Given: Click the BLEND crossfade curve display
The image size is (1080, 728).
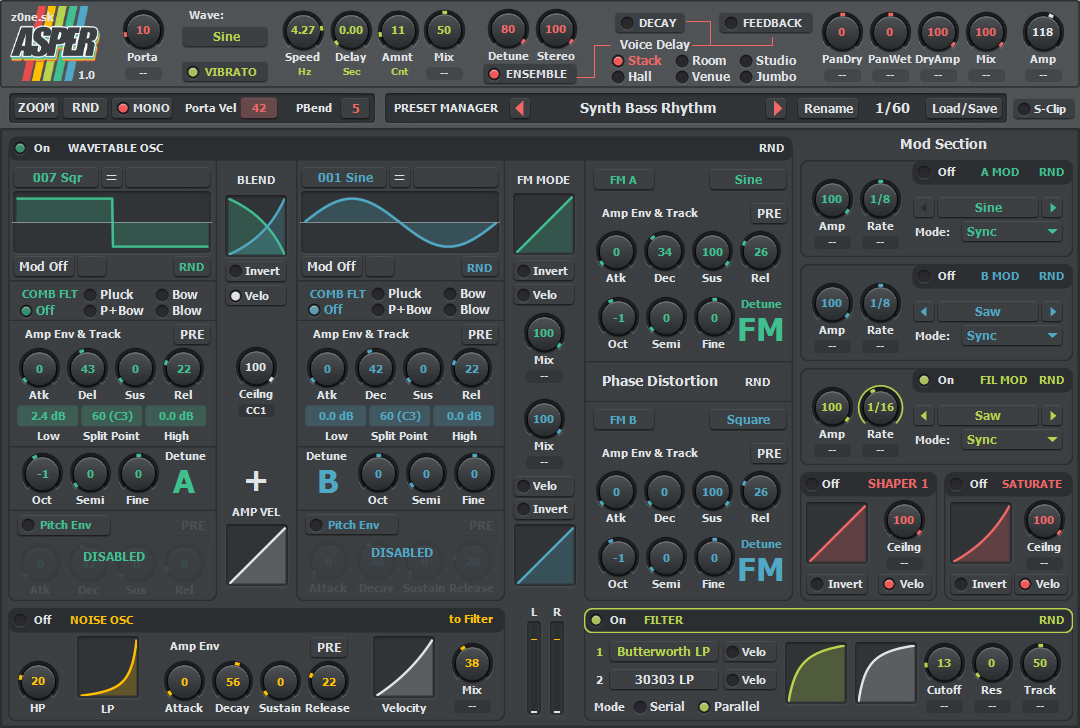Looking at the screenshot, I should click(256, 226).
